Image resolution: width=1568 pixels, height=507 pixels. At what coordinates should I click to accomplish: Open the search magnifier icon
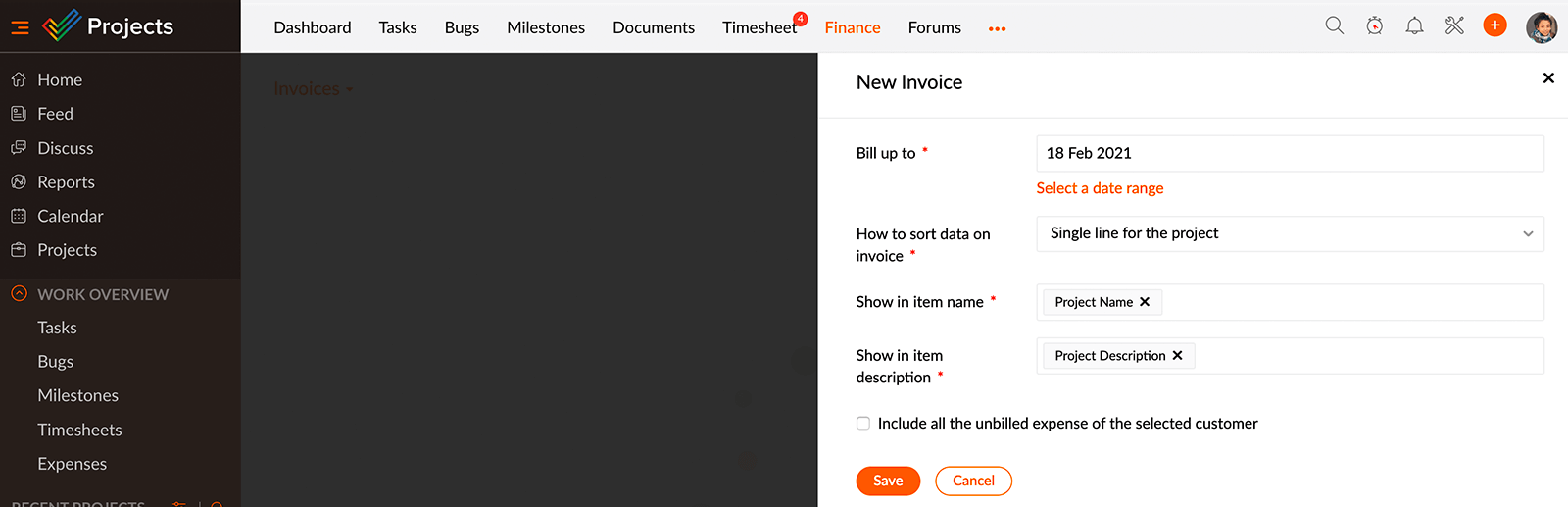(1334, 25)
